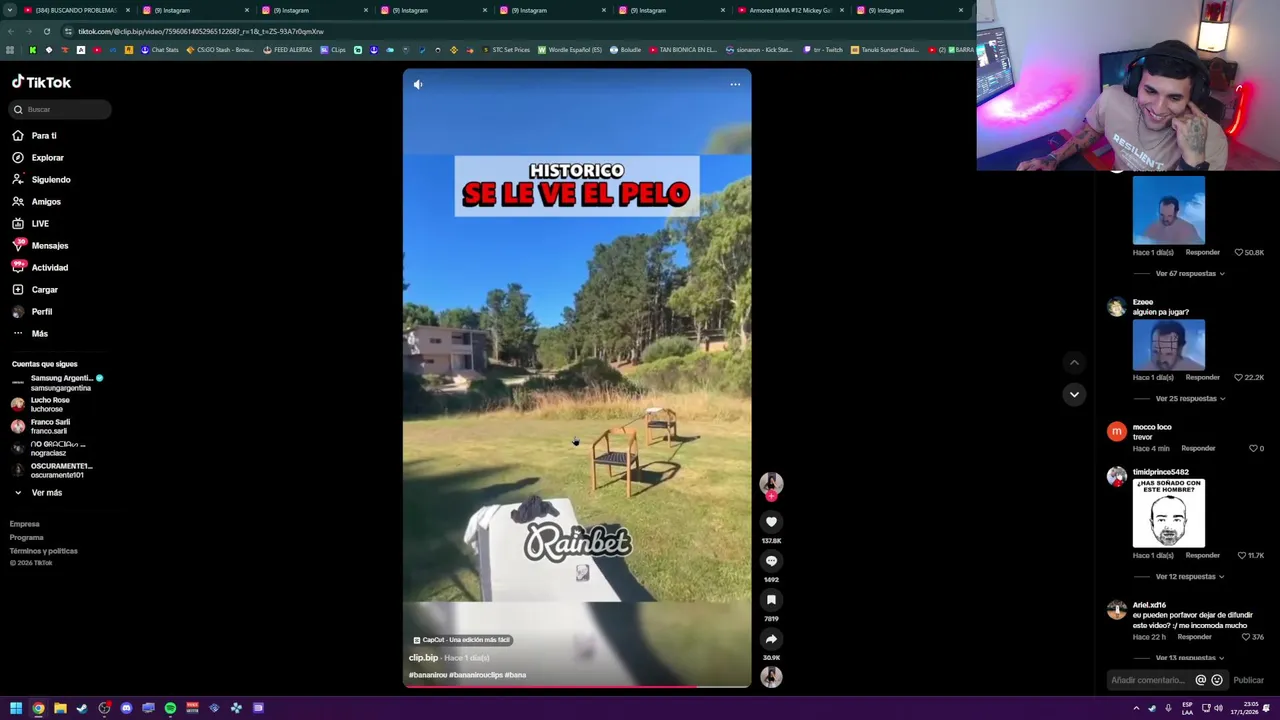Viewport: 1280px width, 720px height.
Task: Open Términos y políticas link
Action: click(44, 551)
